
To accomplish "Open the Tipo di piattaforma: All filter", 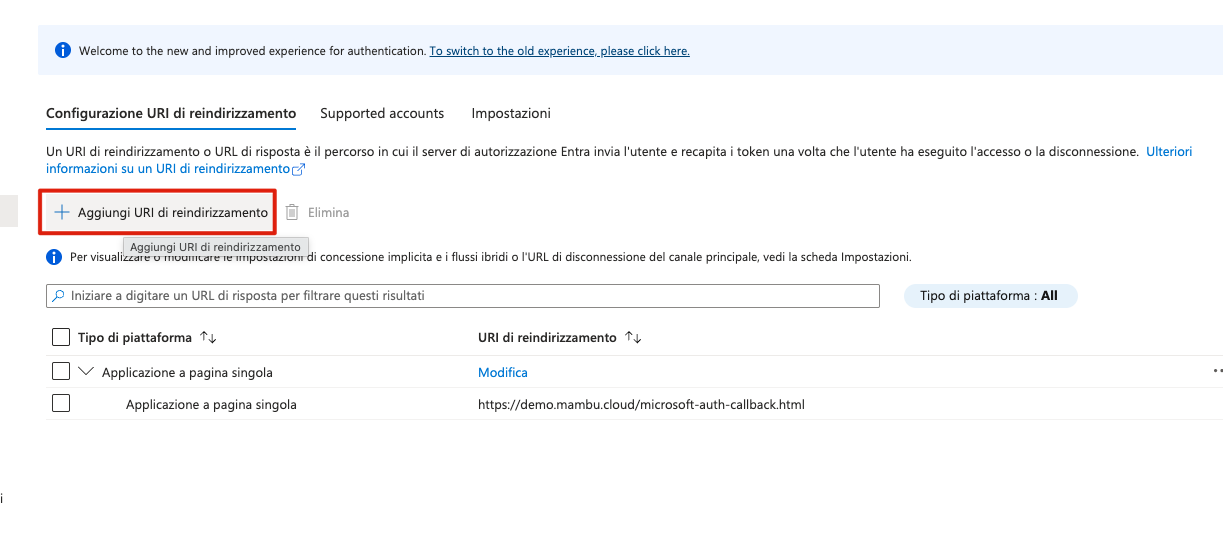I will click(990, 296).
